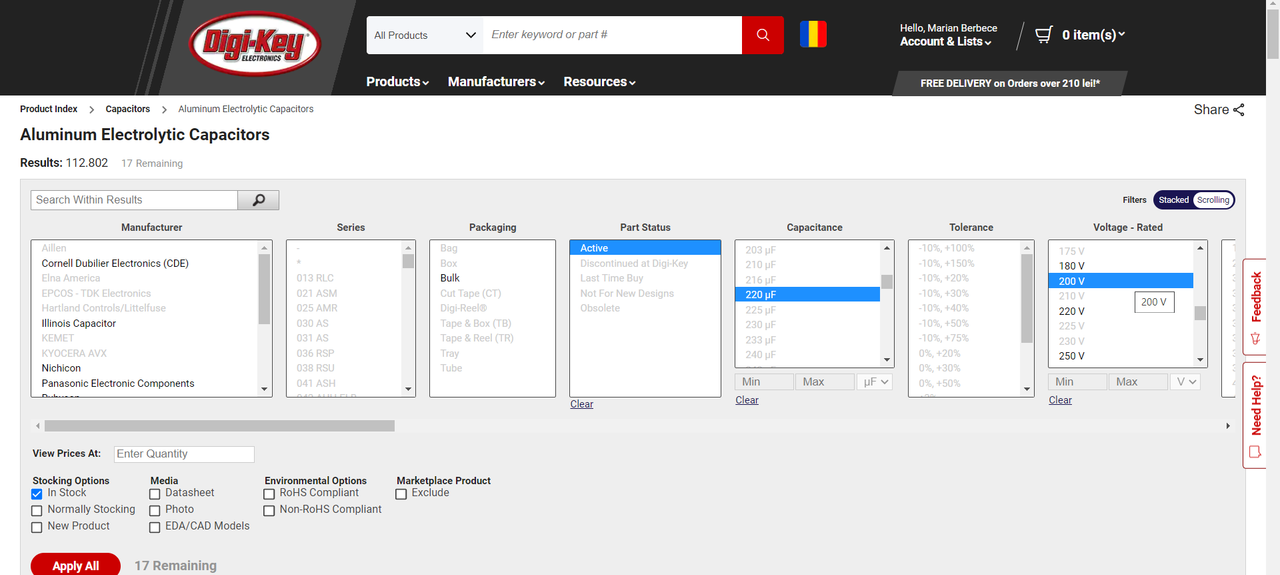This screenshot has height=575, width=1280.
Task: Click the Tolerance list scrollbar thumb
Action: 1026,299
